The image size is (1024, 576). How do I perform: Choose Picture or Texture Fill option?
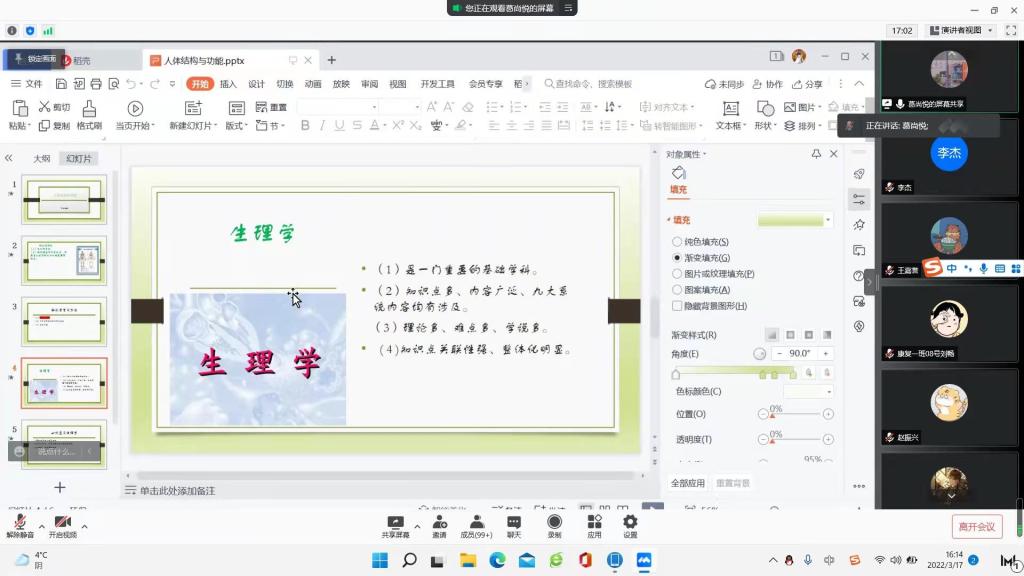tap(677, 274)
